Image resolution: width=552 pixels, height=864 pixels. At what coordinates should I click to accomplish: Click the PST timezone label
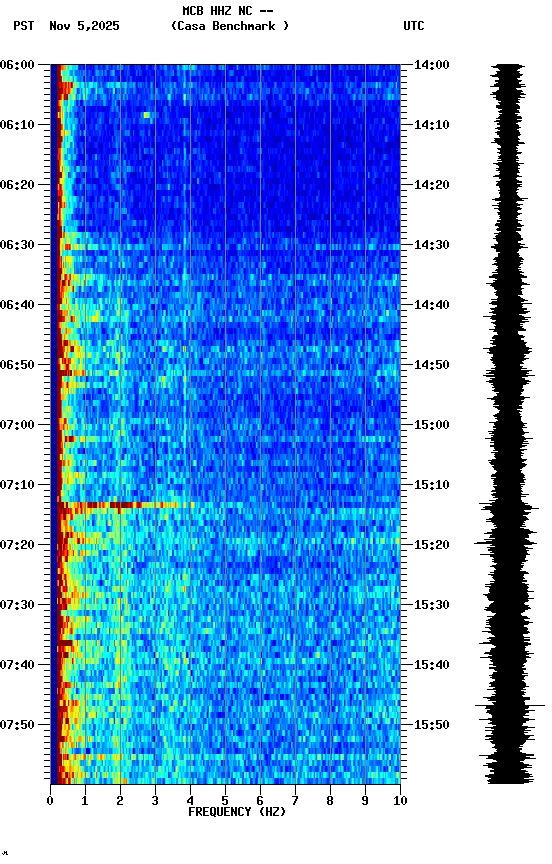[24, 26]
